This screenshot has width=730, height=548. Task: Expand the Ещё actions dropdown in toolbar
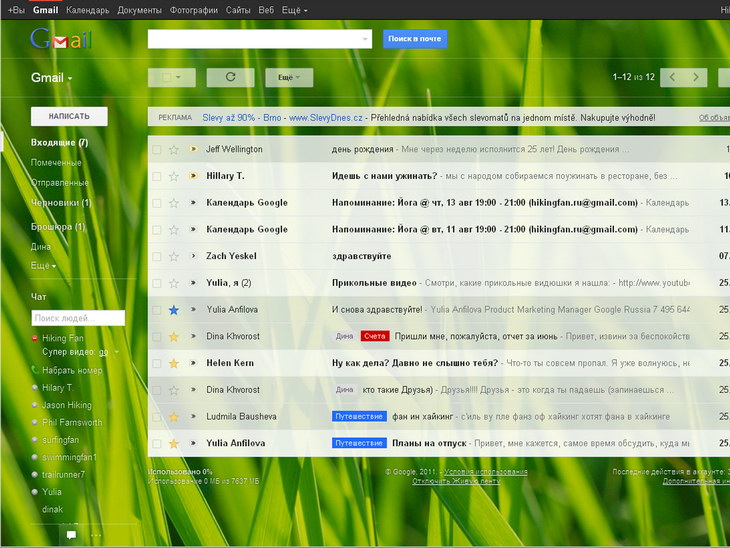coord(289,77)
